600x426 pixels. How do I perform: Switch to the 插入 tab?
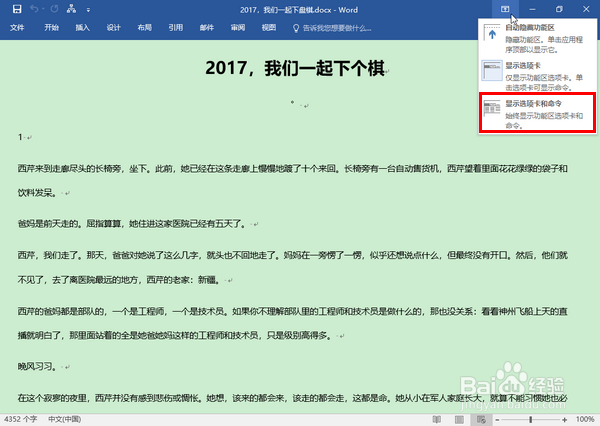pos(82,28)
